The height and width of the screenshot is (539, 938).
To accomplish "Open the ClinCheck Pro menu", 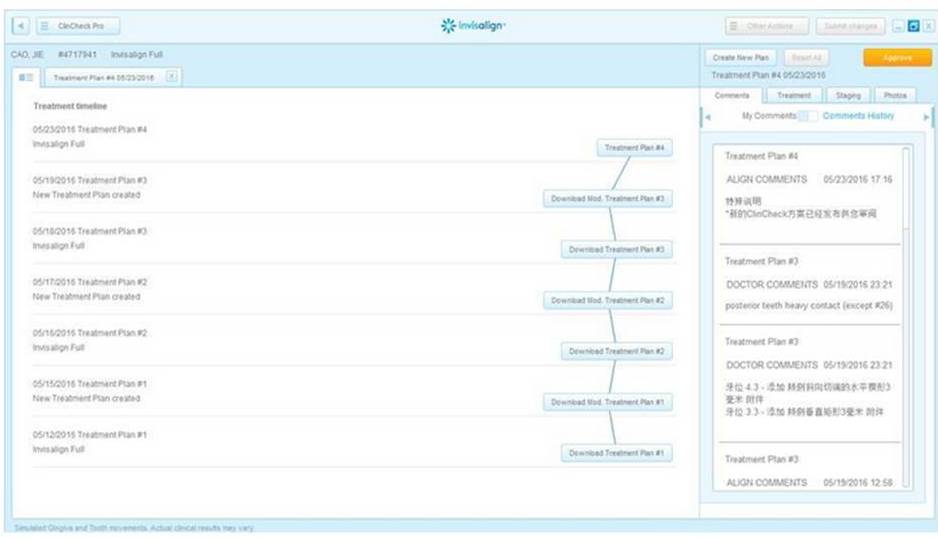I will (78, 26).
